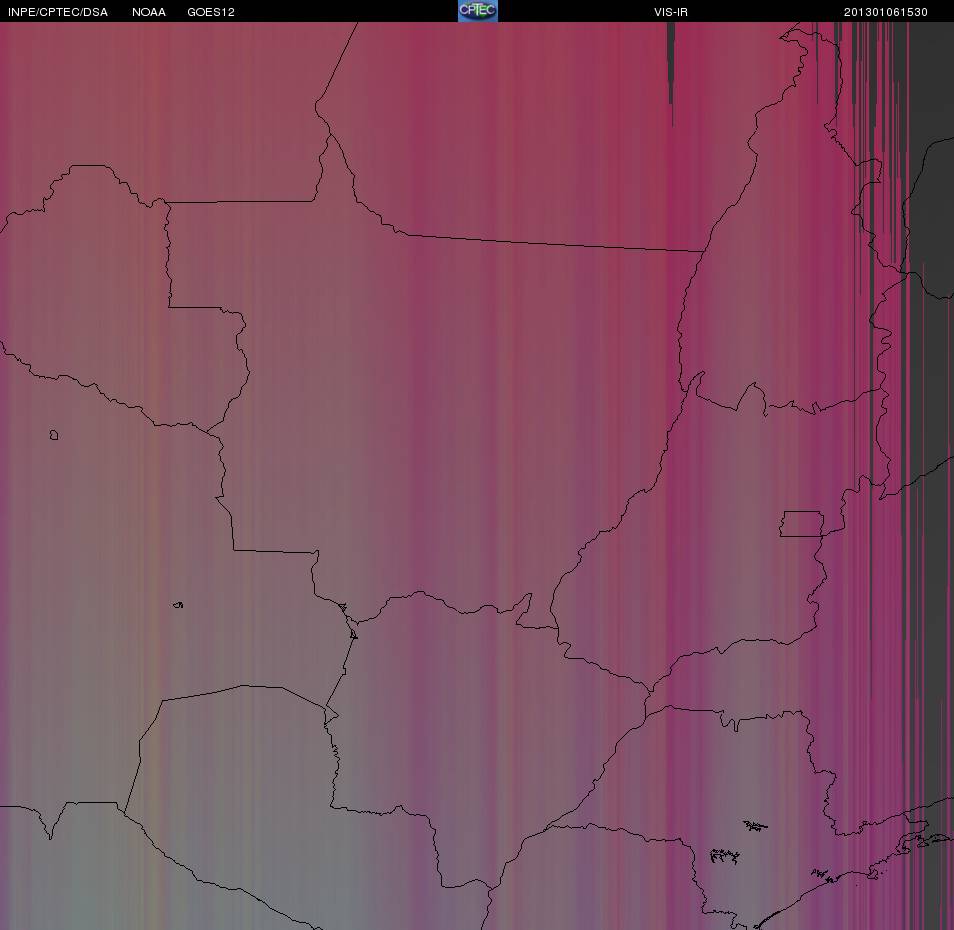Image resolution: width=954 pixels, height=930 pixels.
Task: Click the INPE/CPTEC/DSA header text
Action: pyautogui.click(x=58, y=12)
